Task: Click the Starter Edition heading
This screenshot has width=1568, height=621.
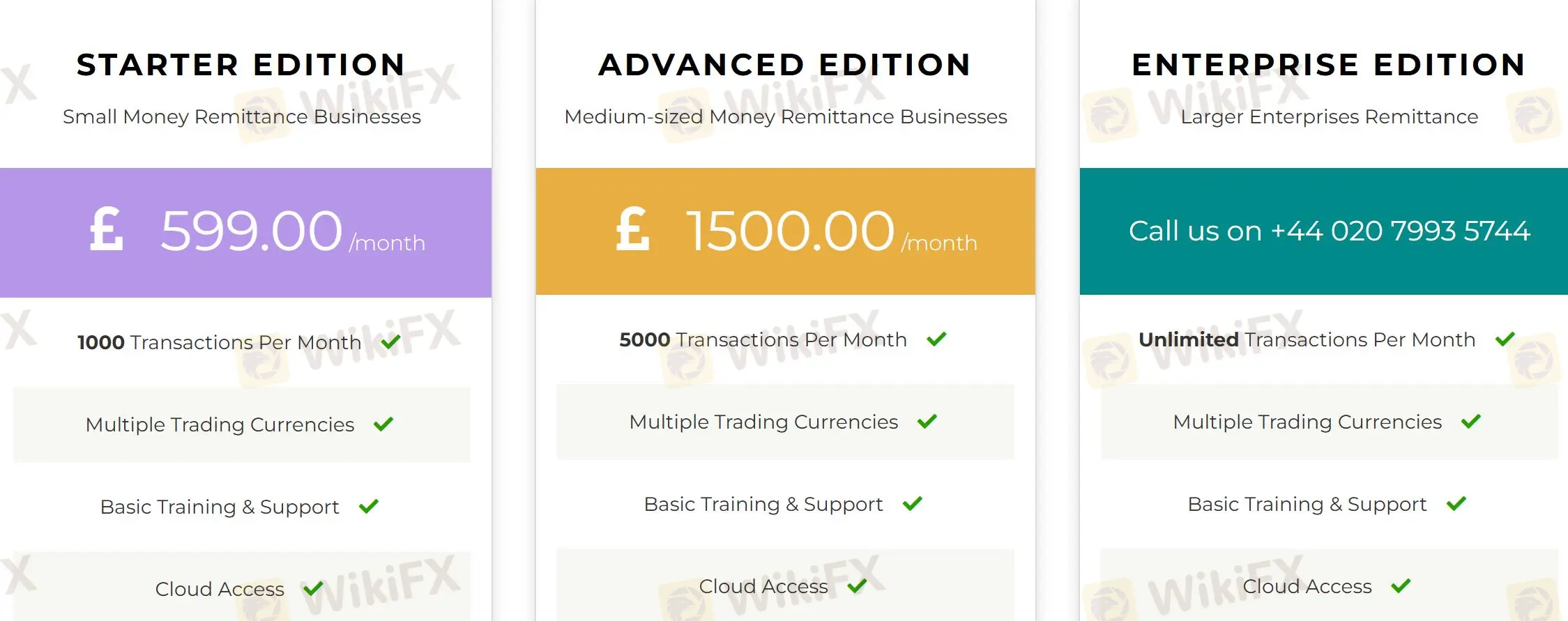Action: click(241, 65)
